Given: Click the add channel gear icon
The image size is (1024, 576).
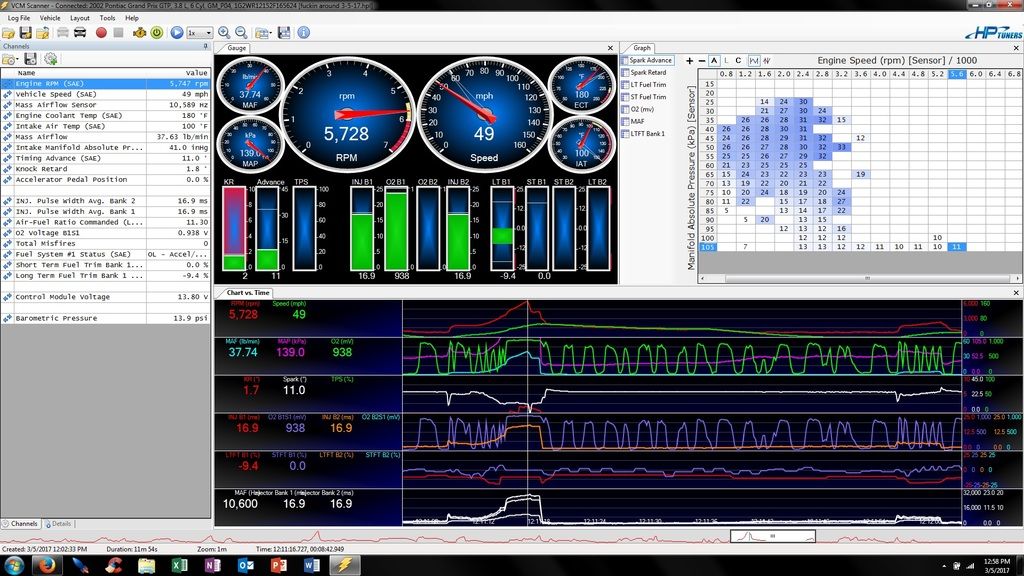Looking at the screenshot, I should (x=50, y=59).
